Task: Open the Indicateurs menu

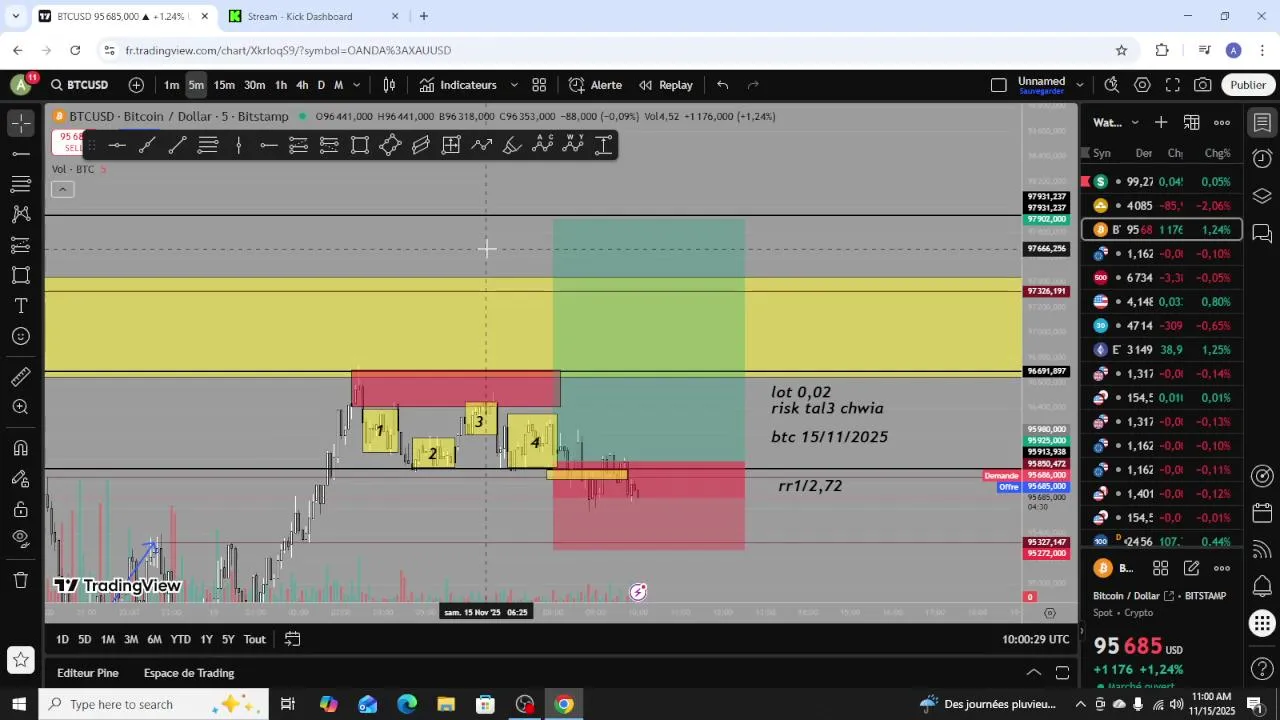Action: click(x=458, y=85)
